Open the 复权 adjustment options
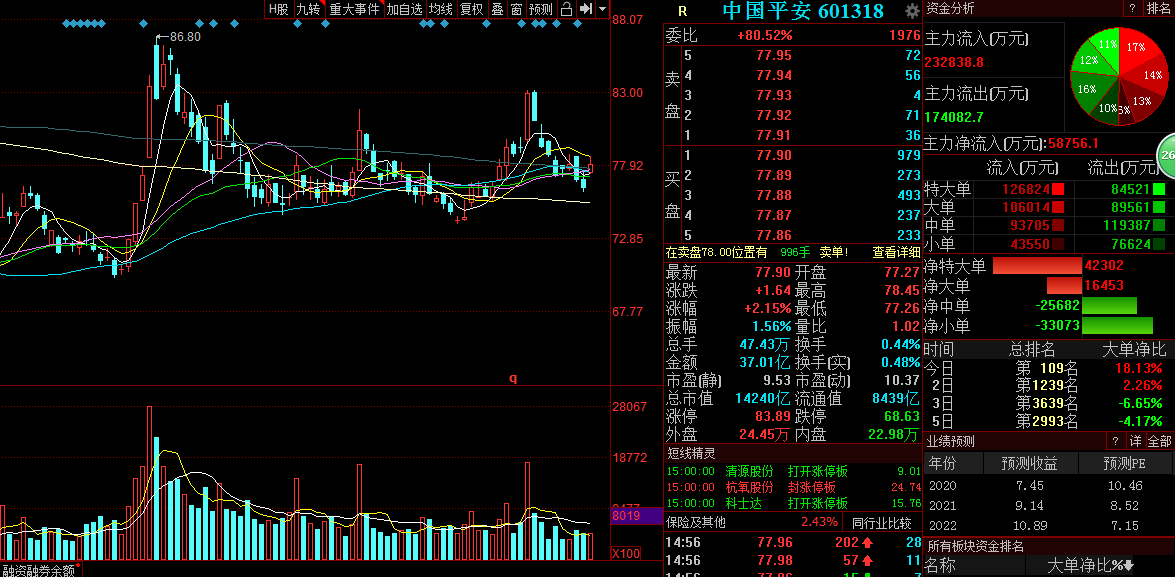The height and width of the screenshot is (577, 1175). coord(472,9)
